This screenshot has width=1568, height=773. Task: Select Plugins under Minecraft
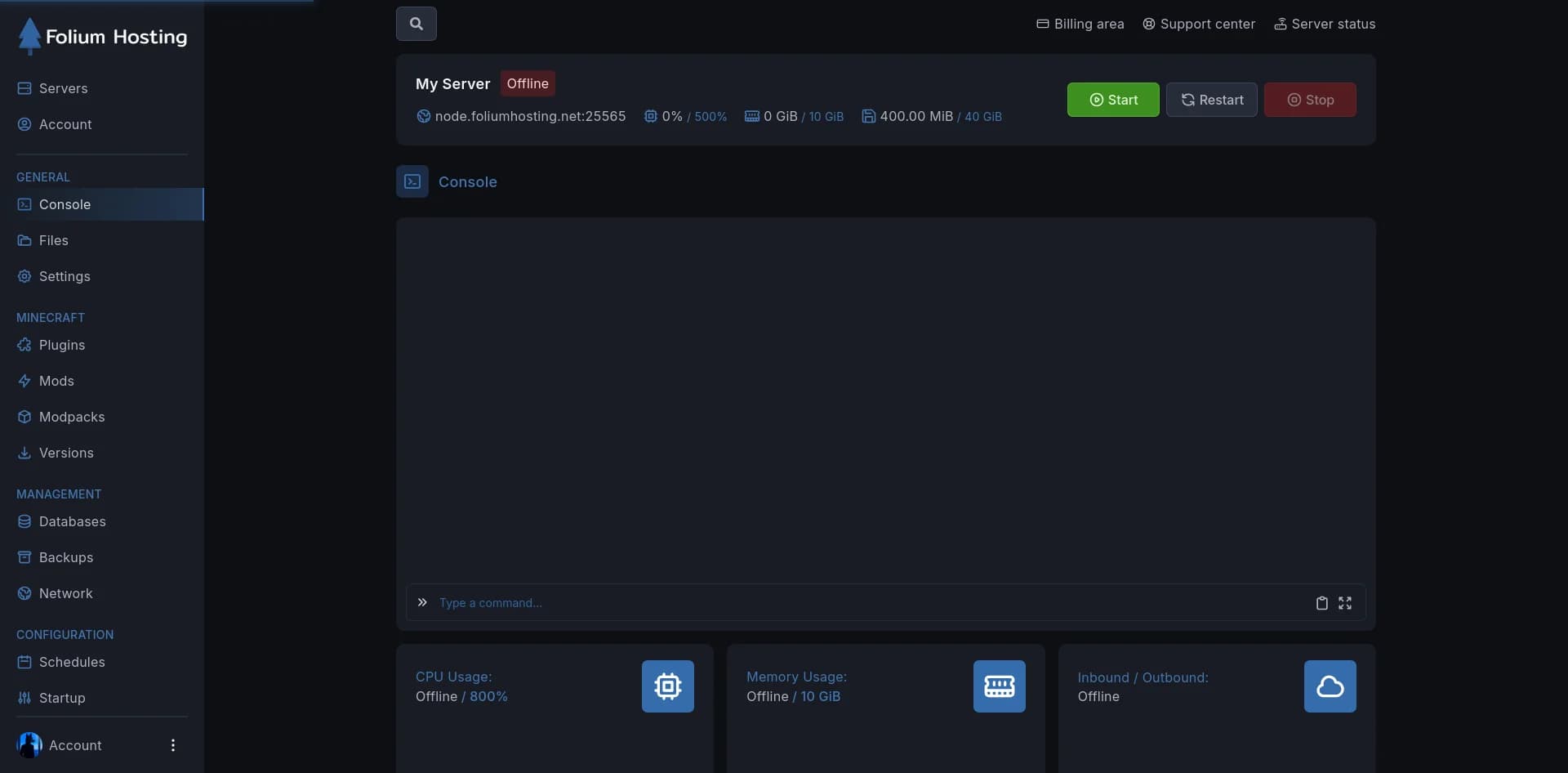point(102,345)
